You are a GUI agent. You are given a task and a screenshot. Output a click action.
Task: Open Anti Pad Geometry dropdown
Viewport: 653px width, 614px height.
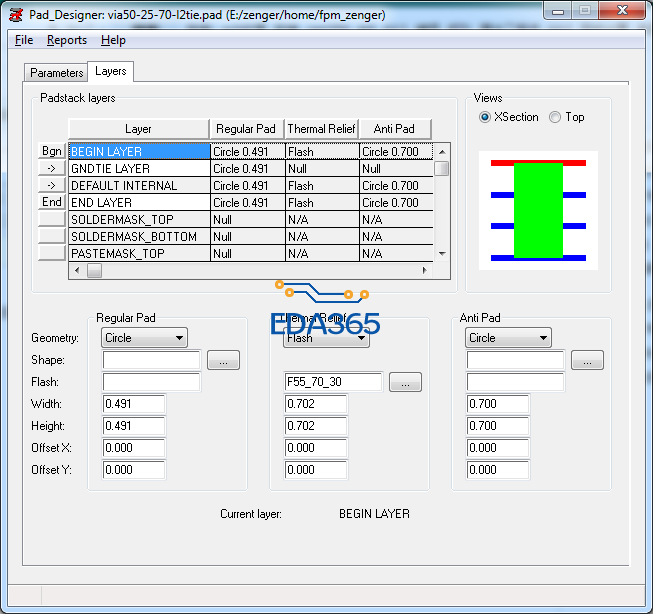click(509, 338)
